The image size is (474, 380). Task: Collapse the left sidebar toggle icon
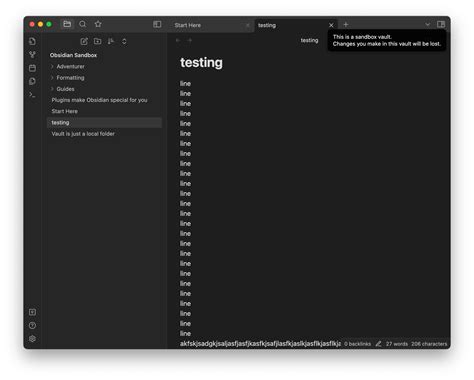click(157, 24)
